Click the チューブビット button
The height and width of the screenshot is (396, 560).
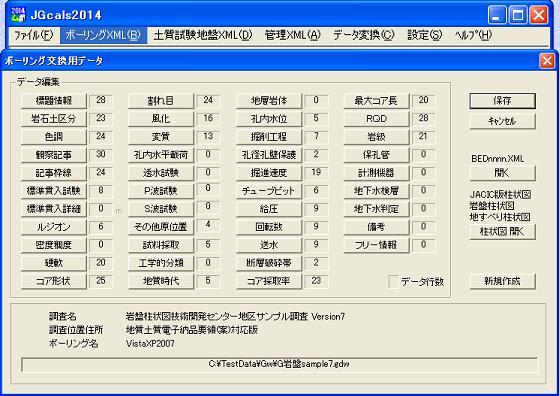click(x=269, y=191)
